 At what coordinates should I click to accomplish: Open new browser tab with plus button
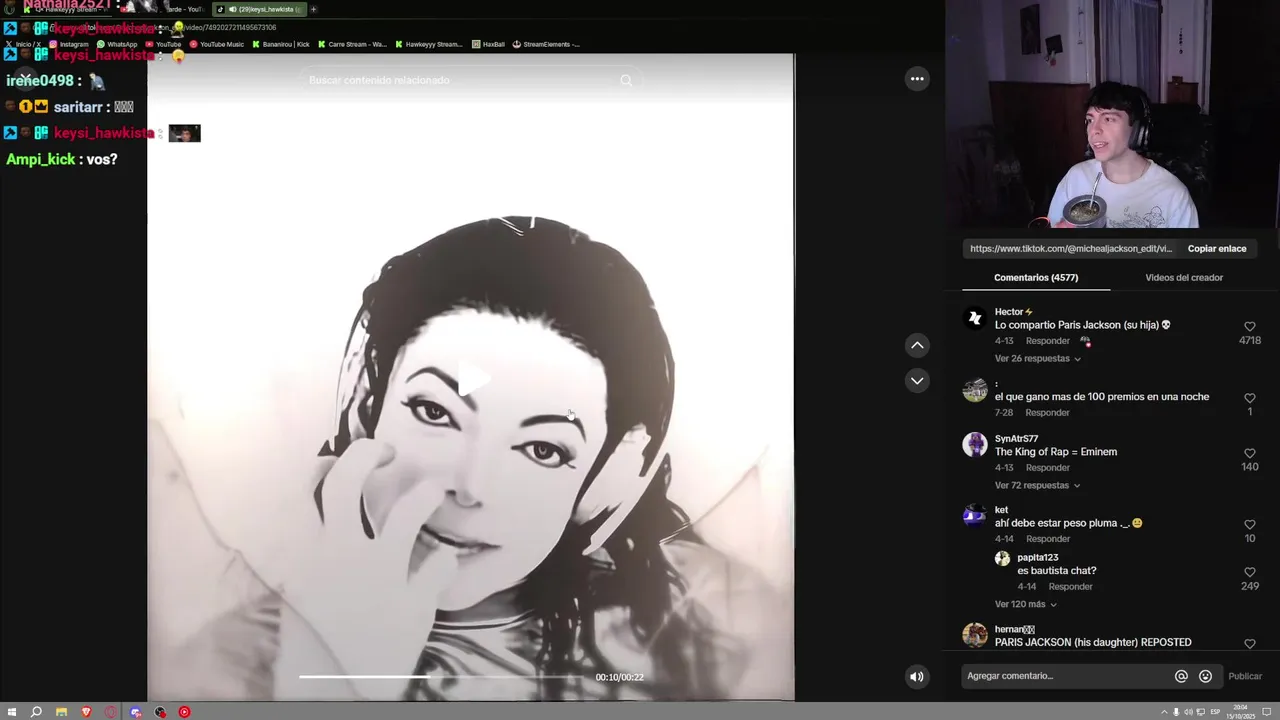point(313,9)
